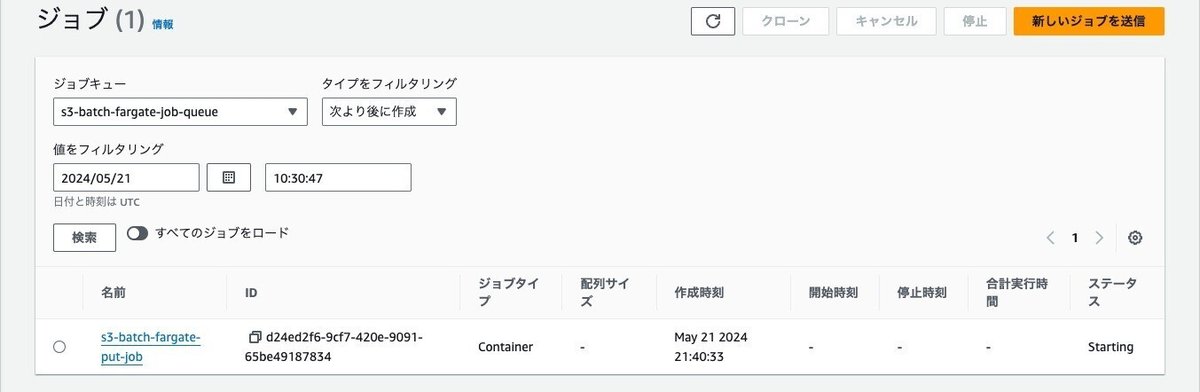Focus the time field 10:30:47
Screen dimensions: 1200x392
[338, 177]
